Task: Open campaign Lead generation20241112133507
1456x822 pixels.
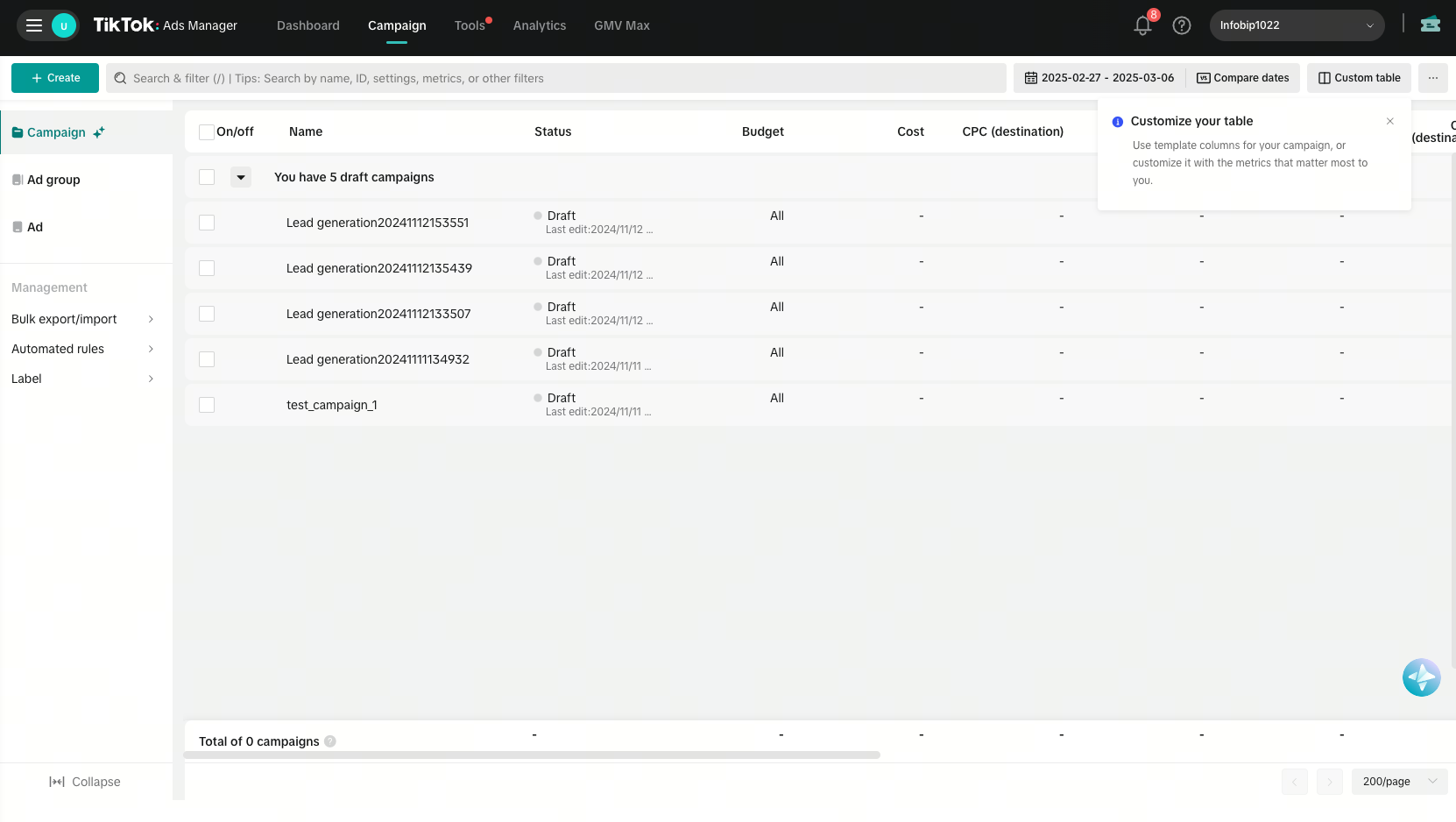Action: (x=378, y=314)
